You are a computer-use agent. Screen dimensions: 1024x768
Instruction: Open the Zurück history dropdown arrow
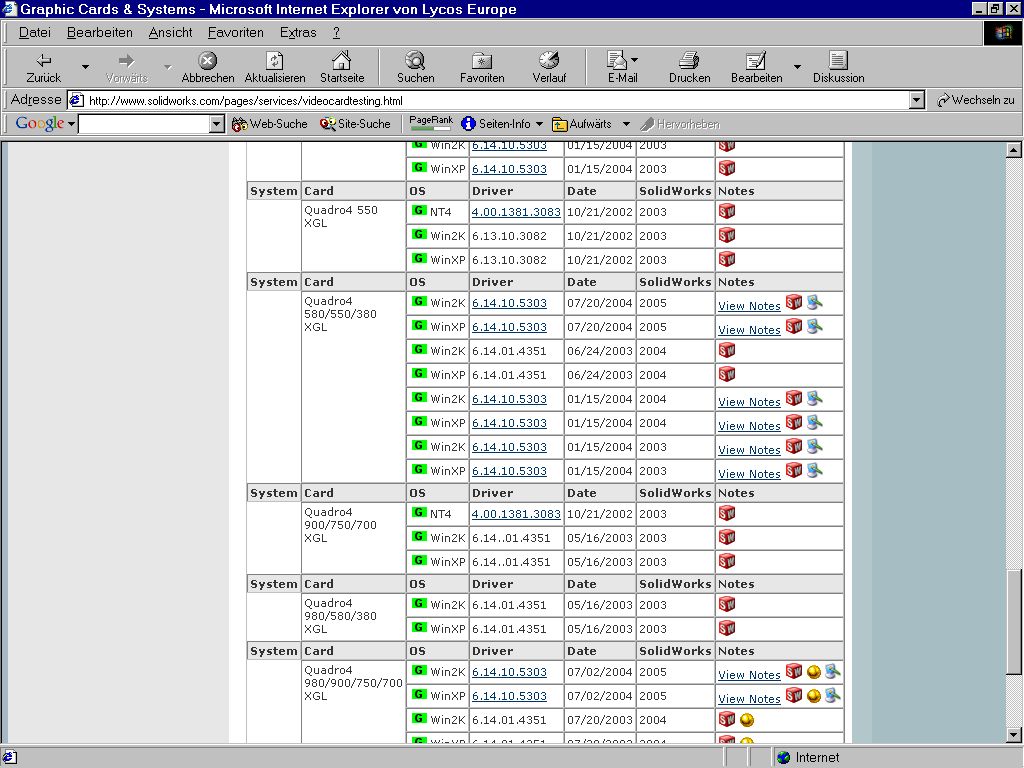coord(85,67)
